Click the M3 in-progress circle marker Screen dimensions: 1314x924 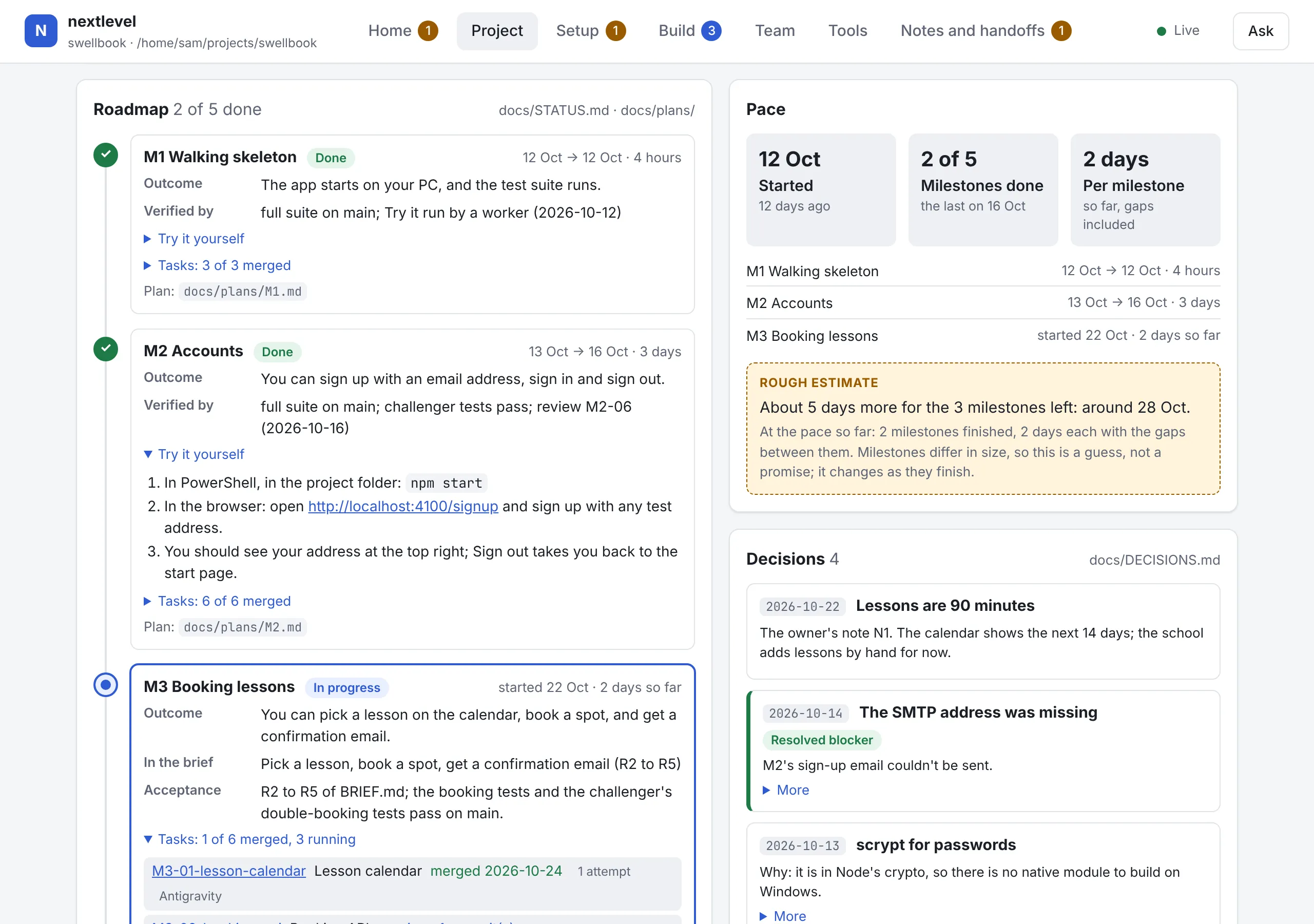tap(106, 685)
